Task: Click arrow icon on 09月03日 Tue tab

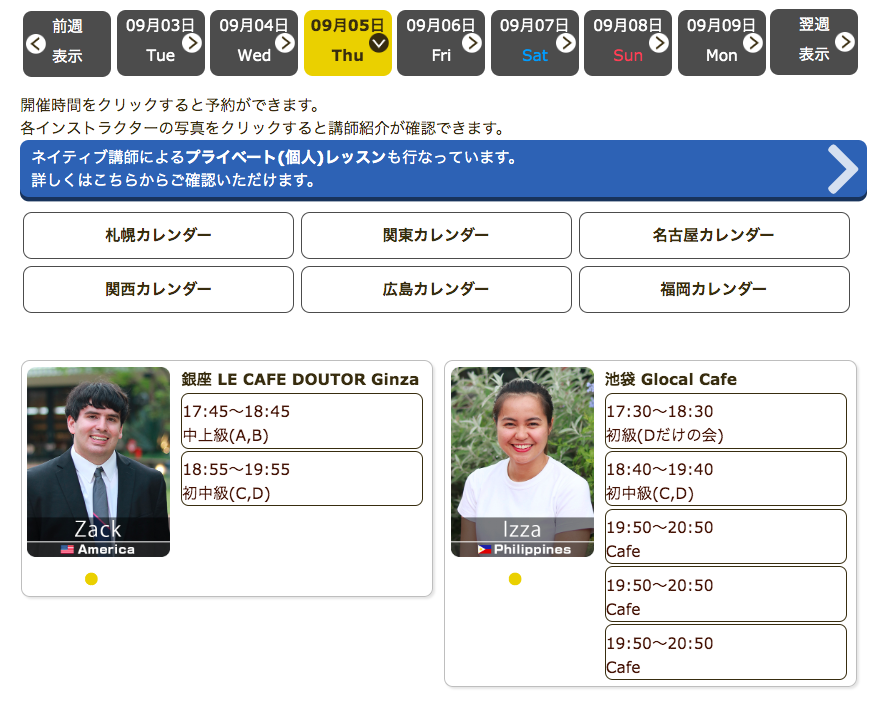Action: 192,42
